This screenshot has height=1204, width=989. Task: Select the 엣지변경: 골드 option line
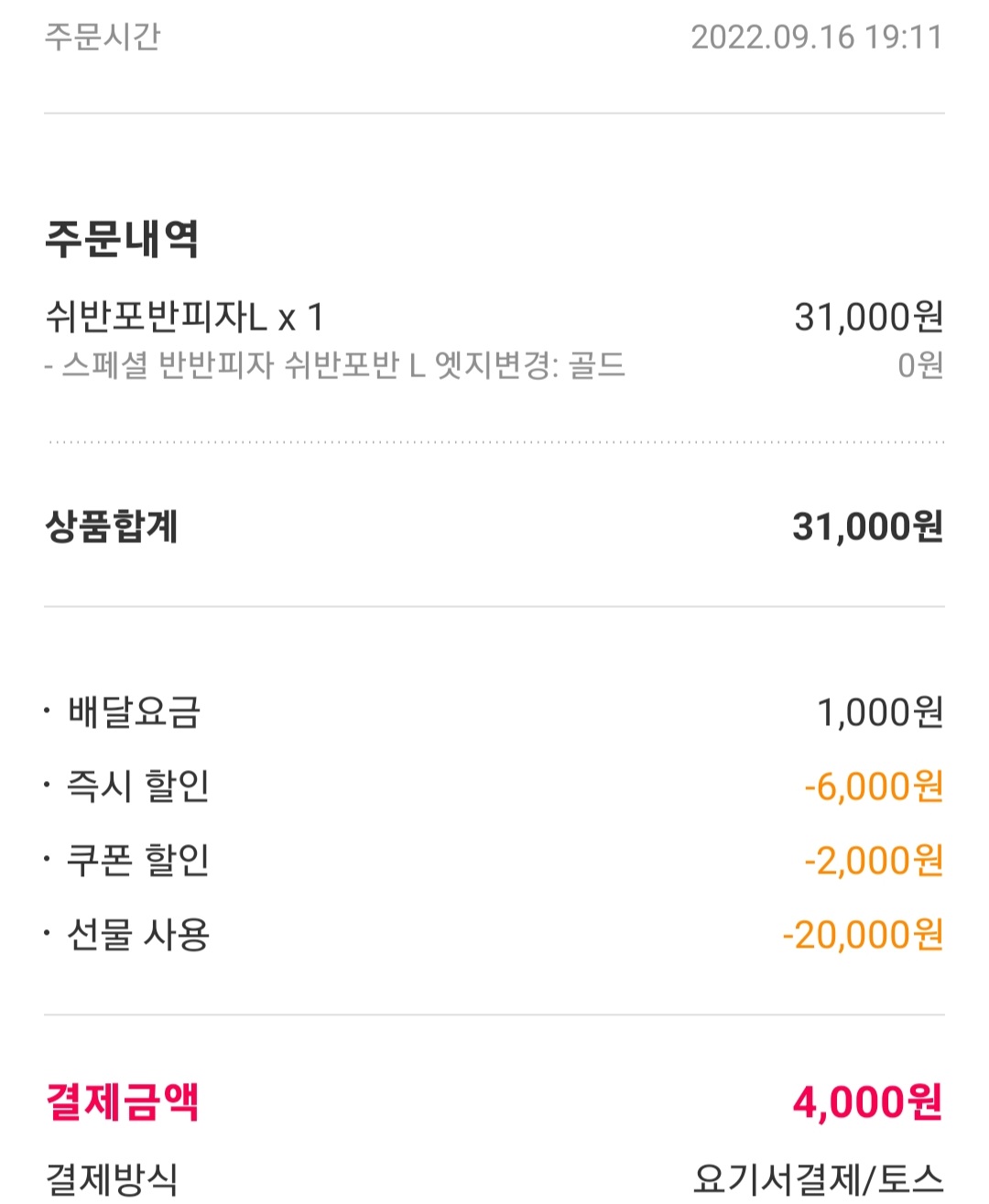(x=335, y=366)
